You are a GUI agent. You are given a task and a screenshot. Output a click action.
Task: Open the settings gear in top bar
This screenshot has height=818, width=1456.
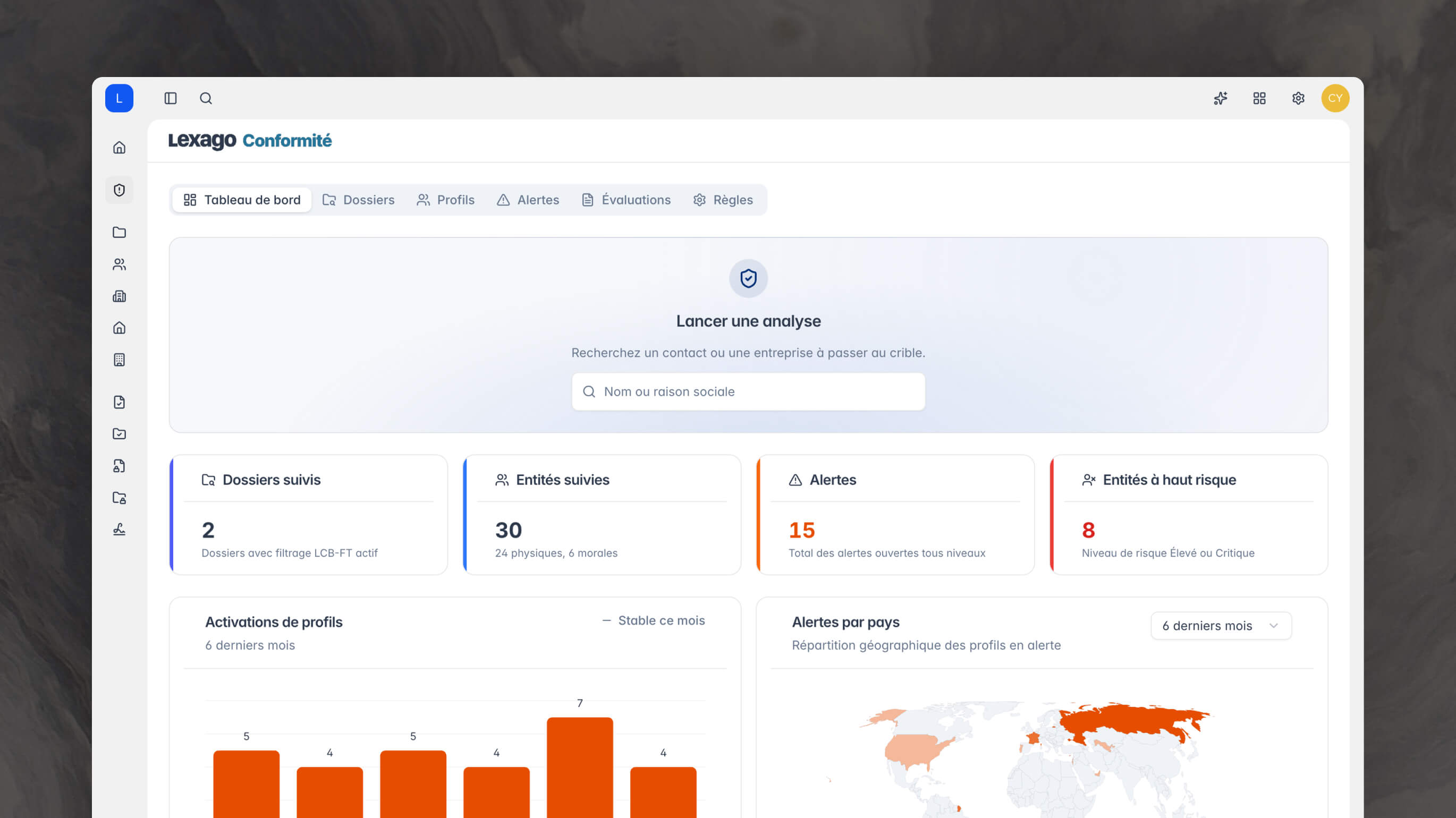(x=1298, y=98)
